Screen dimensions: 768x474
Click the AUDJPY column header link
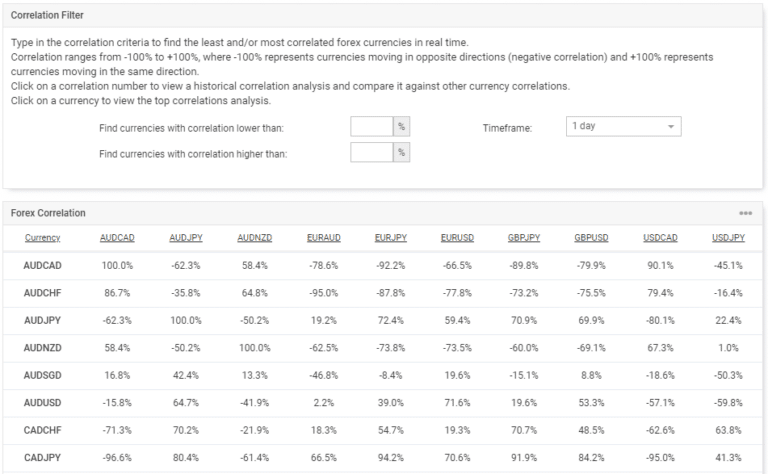(x=186, y=238)
